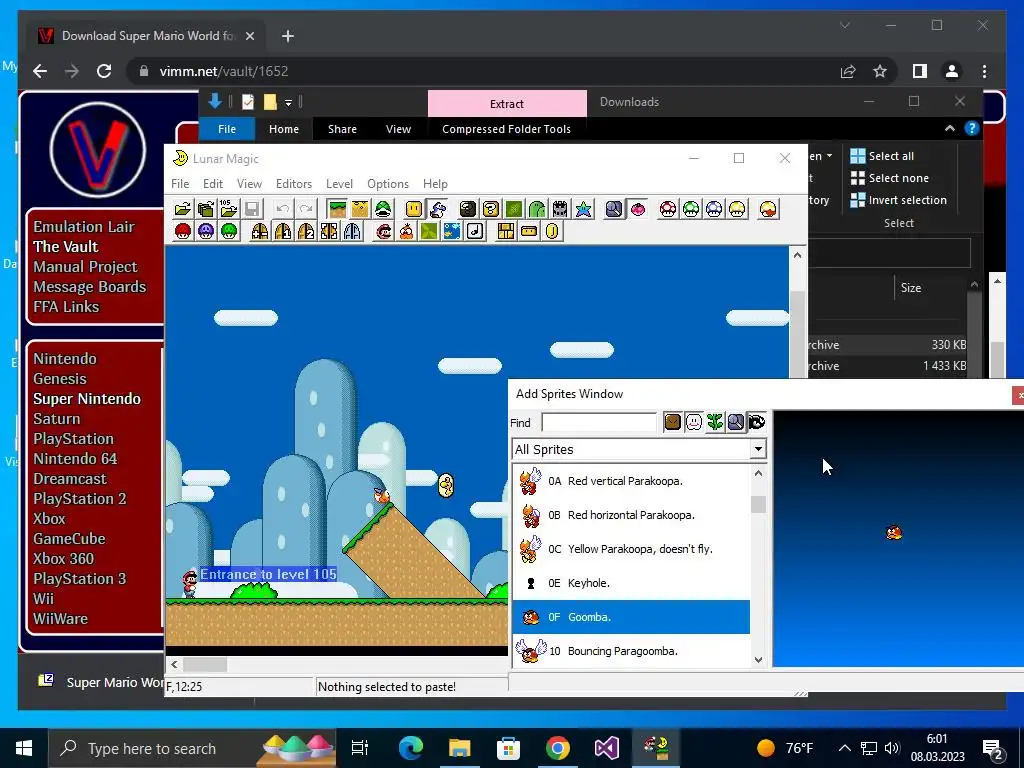This screenshot has height=768, width=1024.
Task: Click the Find input field in Add Sprites
Action: (x=599, y=423)
